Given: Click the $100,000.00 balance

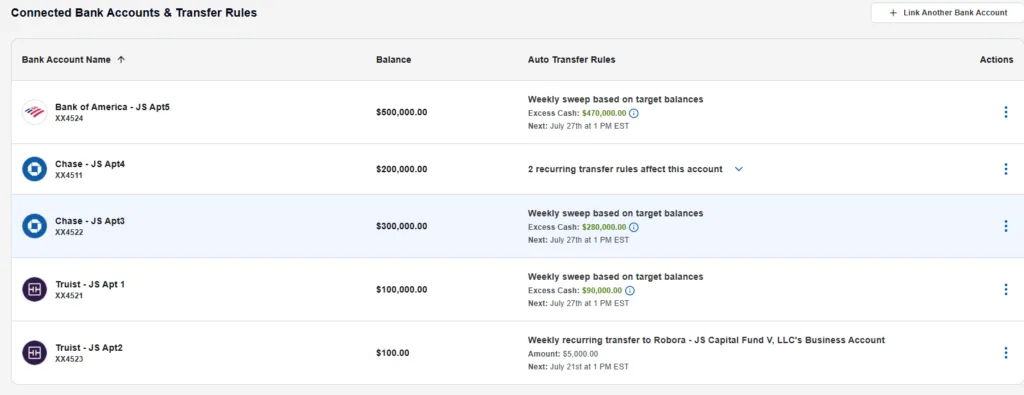Looking at the screenshot, I should (x=402, y=289).
